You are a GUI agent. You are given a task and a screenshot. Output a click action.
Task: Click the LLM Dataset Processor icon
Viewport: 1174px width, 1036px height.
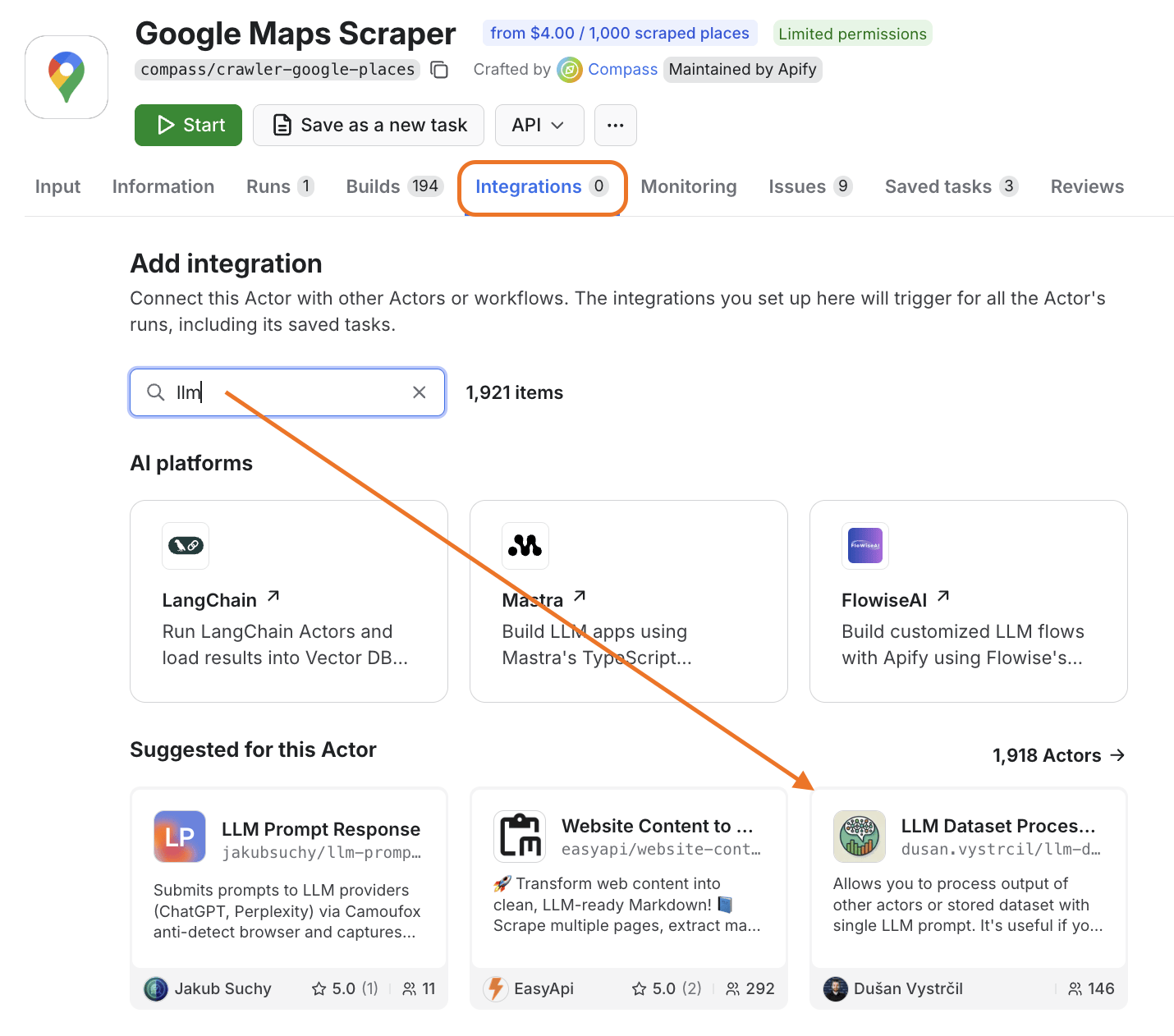(x=860, y=837)
